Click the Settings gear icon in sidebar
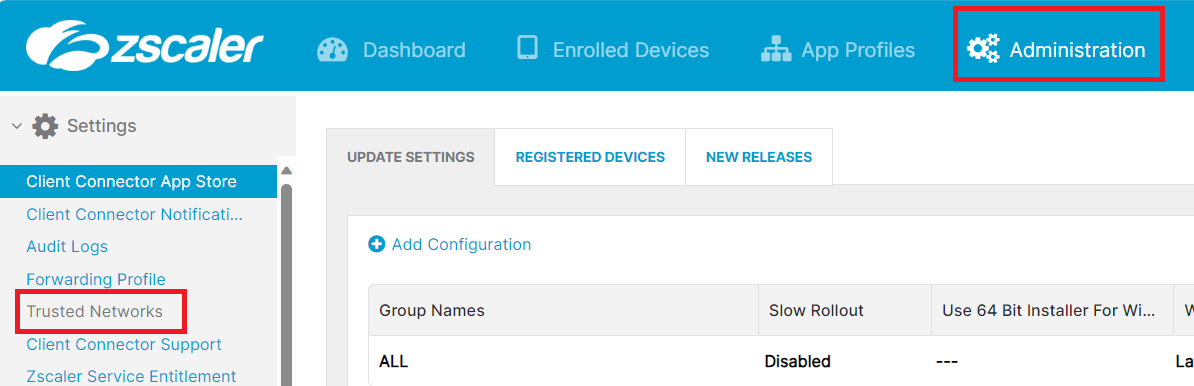The width and height of the screenshot is (1194, 386). point(45,126)
